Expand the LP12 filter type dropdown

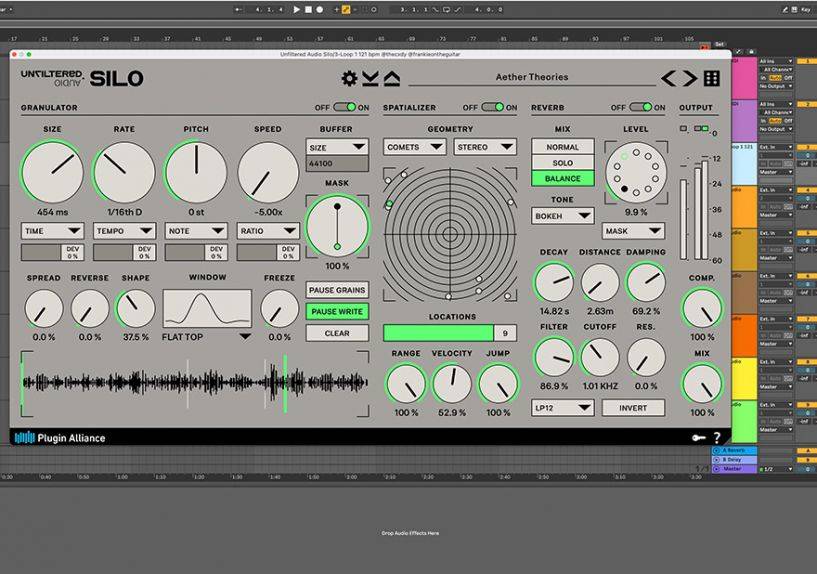(x=562, y=408)
